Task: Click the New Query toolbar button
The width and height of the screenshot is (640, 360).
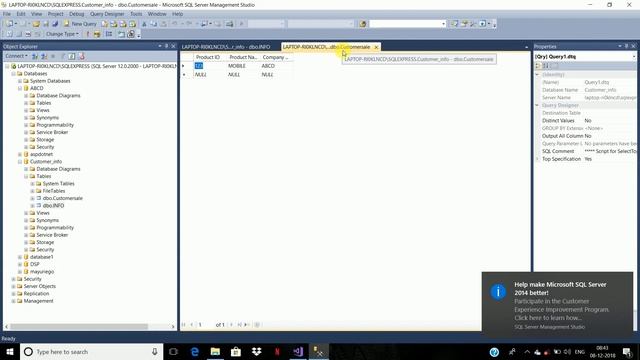Action: (x=80, y=24)
